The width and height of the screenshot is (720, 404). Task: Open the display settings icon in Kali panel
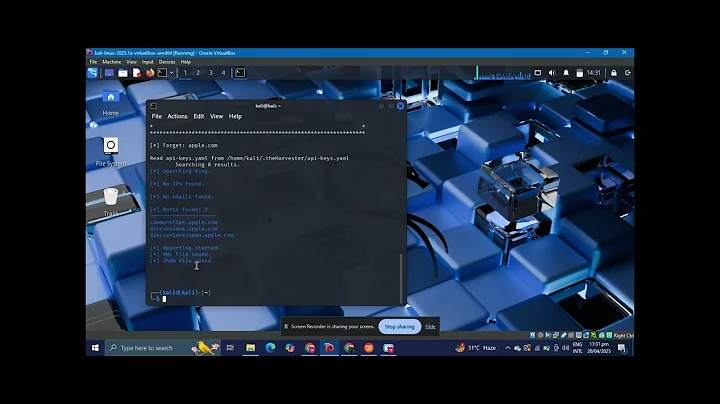tap(538, 73)
